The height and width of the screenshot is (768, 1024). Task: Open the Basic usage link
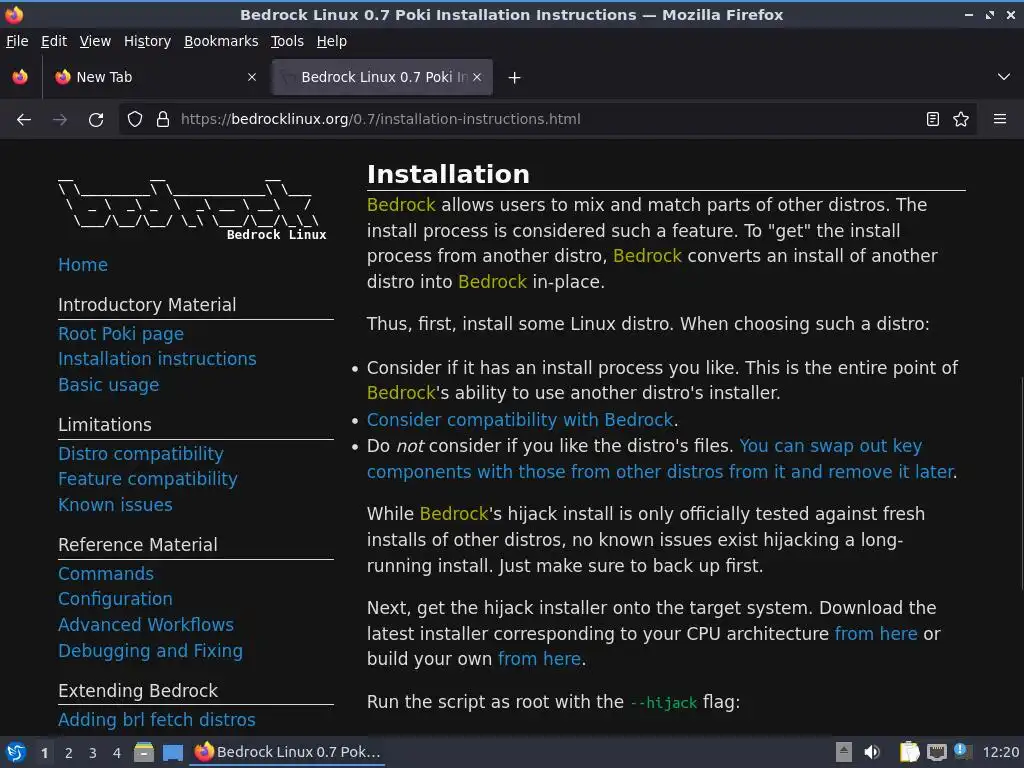coord(108,385)
